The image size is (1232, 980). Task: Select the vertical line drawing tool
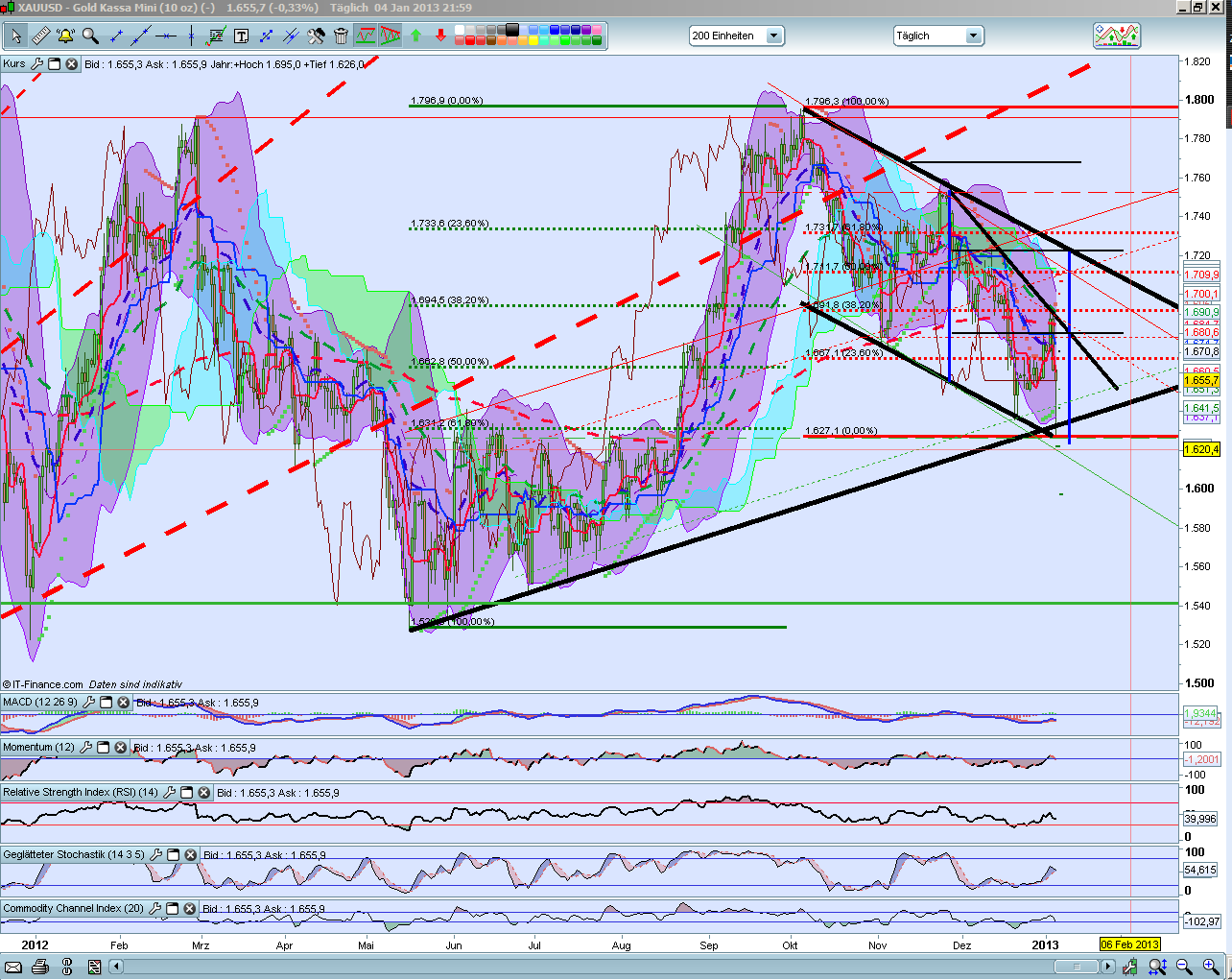point(191,36)
